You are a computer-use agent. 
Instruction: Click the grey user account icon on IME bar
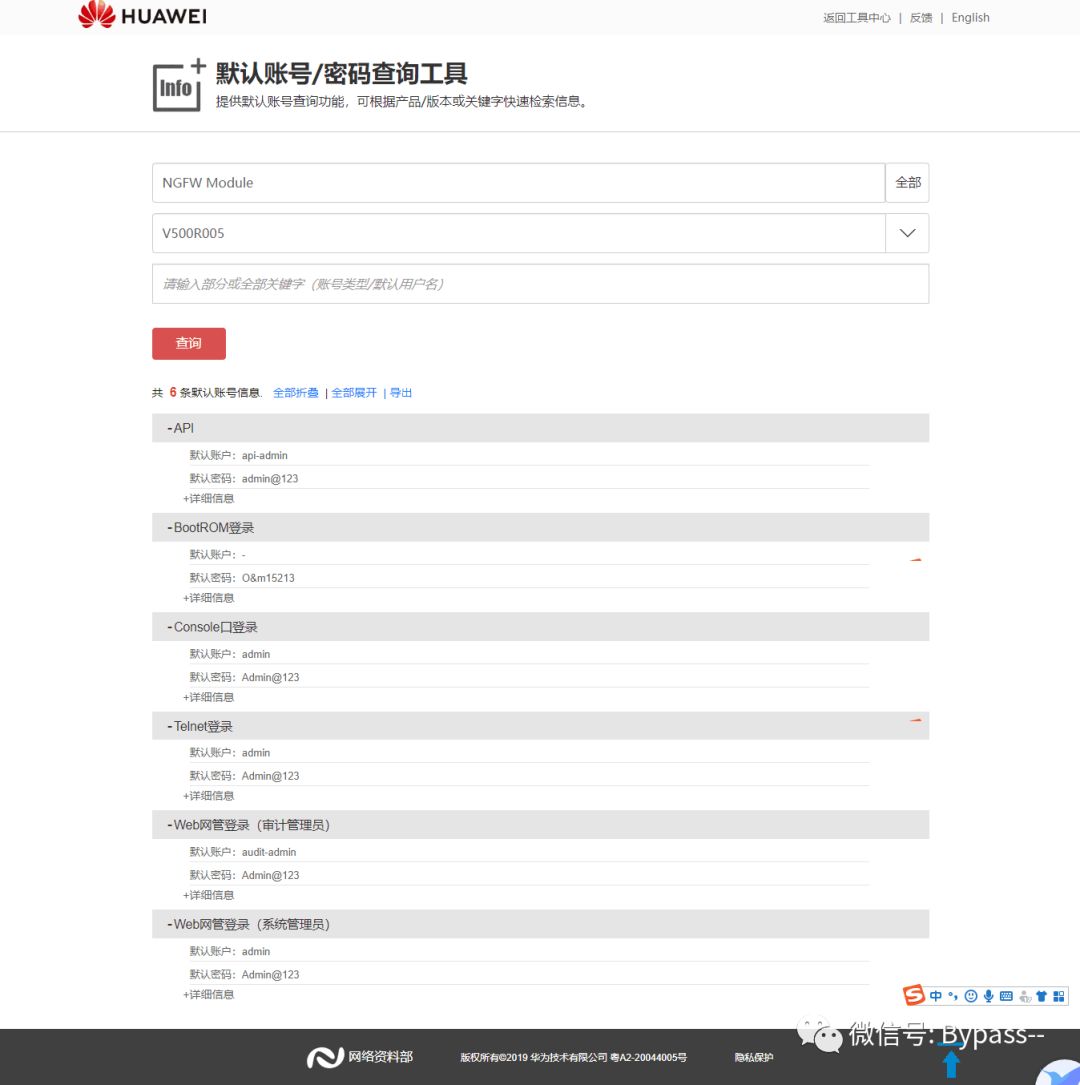point(1025,996)
